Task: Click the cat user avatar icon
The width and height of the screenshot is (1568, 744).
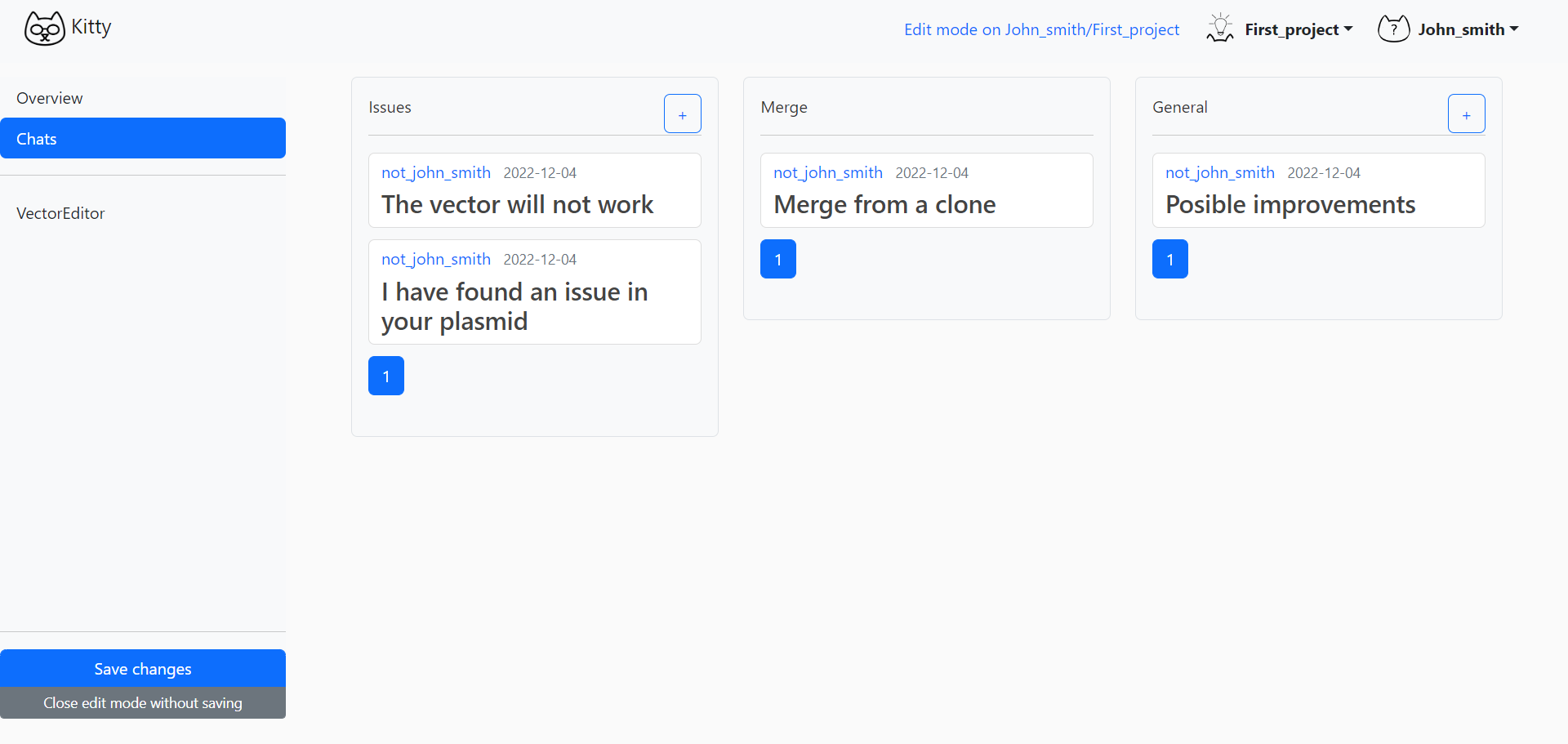Action: click(1393, 29)
